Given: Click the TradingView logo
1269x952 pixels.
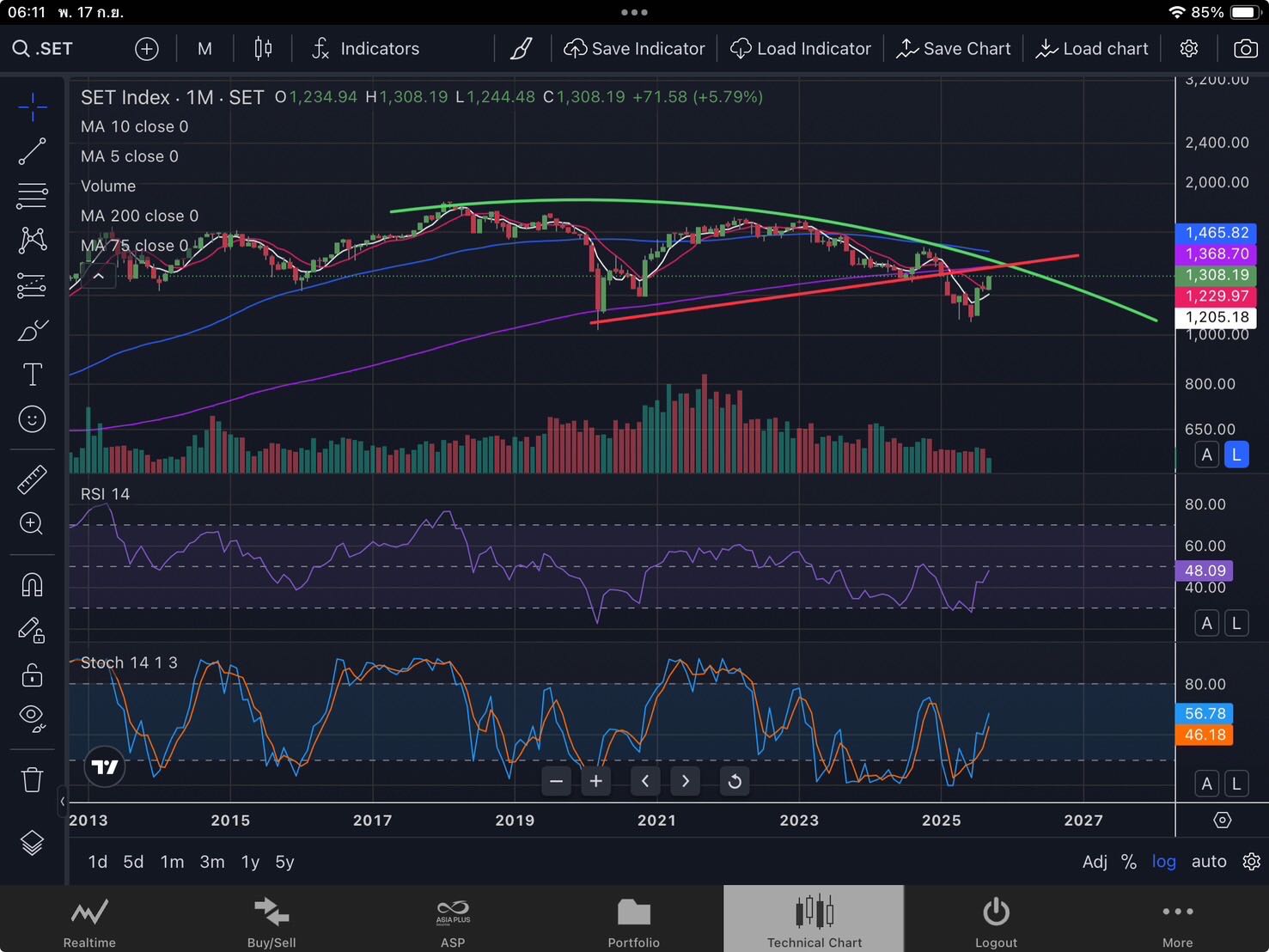Looking at the screenshot, I should [x=105, y=766].
